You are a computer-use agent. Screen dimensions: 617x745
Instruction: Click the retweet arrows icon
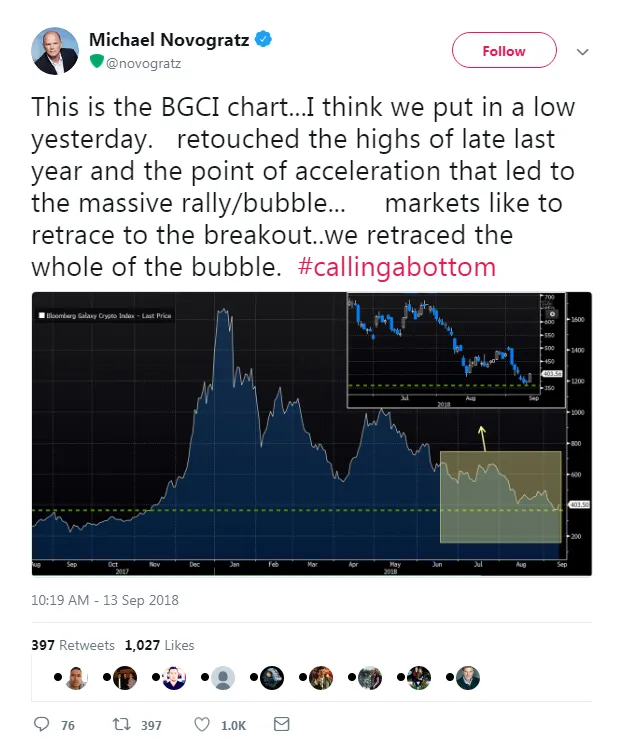[121, 724]
